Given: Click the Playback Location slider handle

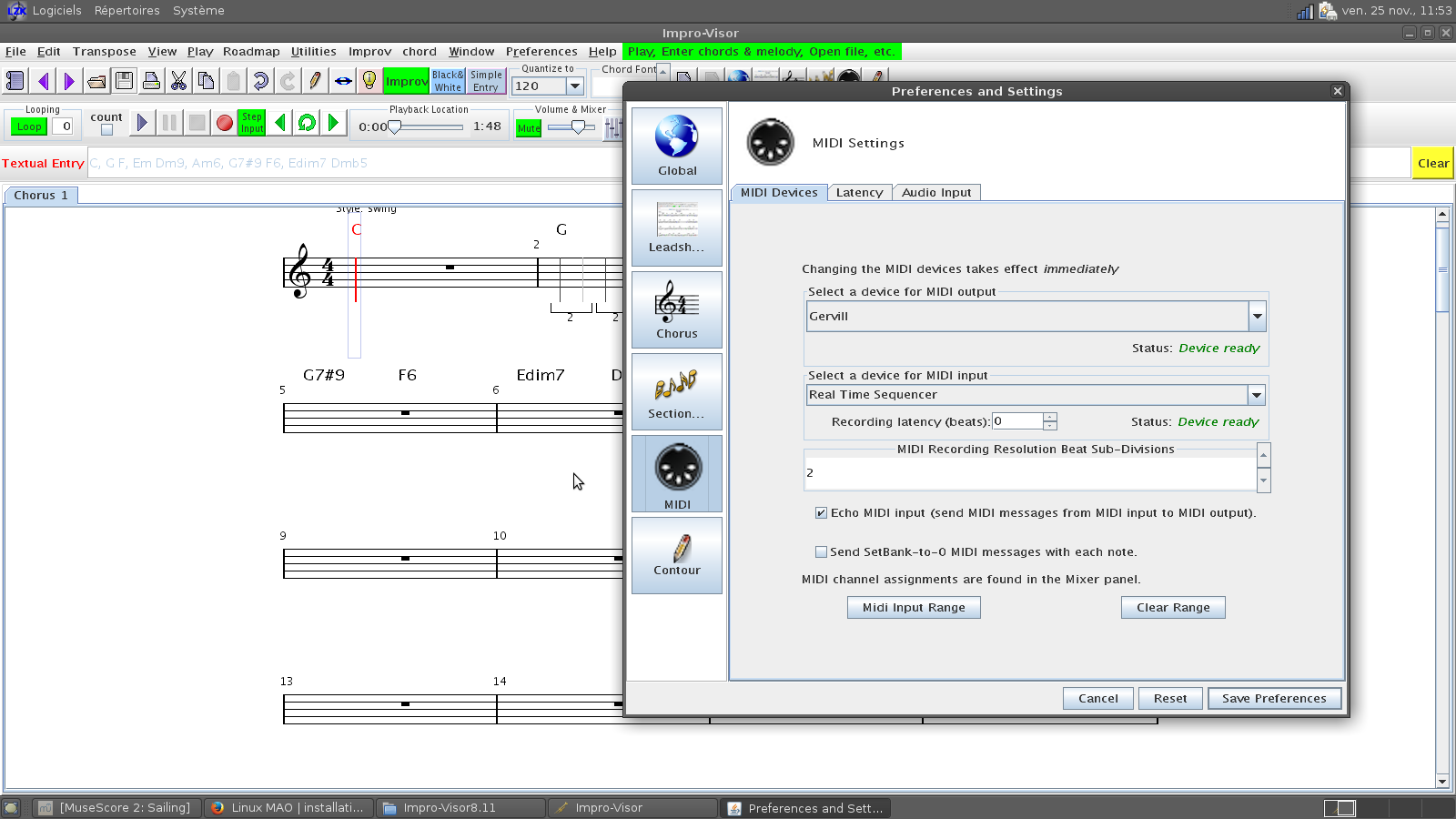Looking at the screenshot, I should (394, 127).
